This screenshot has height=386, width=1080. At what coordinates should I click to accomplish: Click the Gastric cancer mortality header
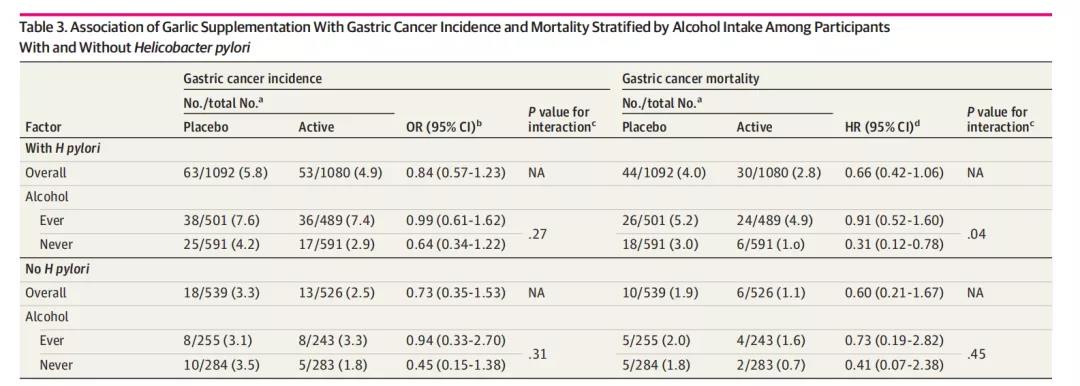point(690,78)
